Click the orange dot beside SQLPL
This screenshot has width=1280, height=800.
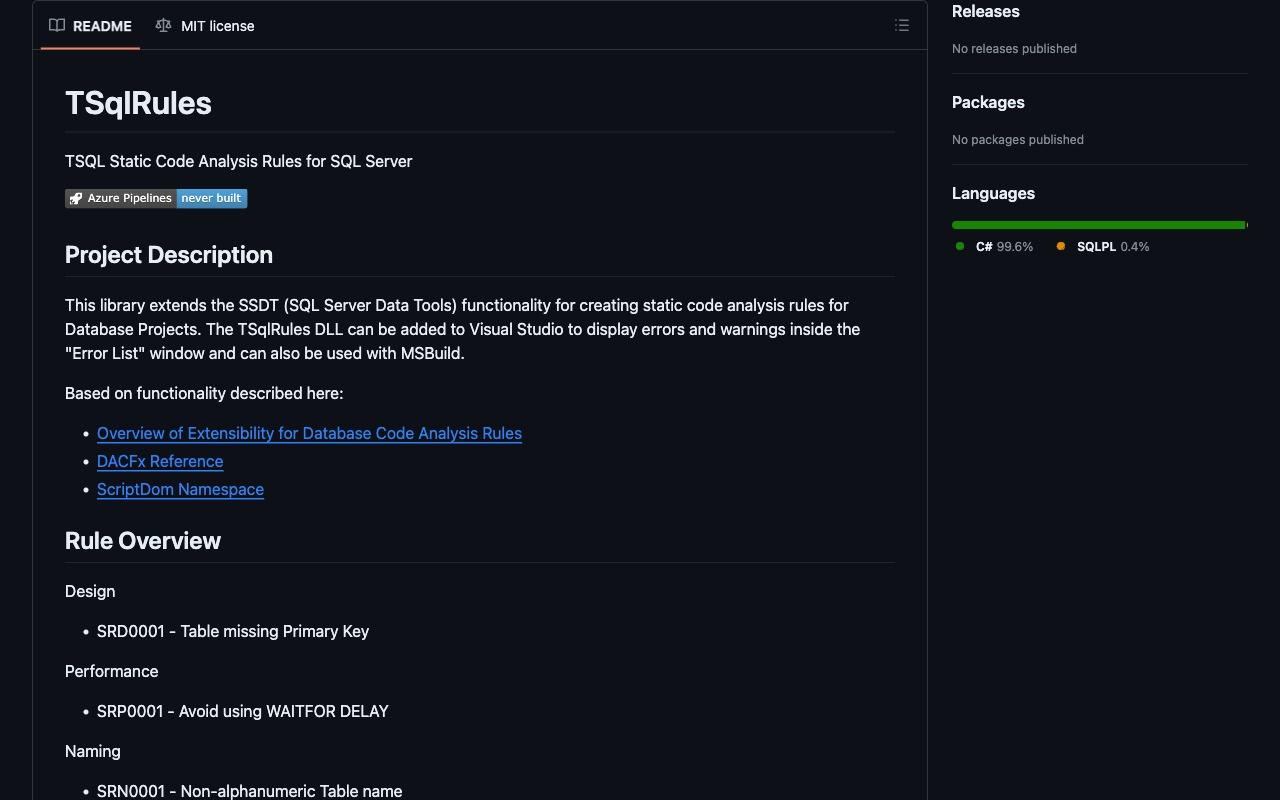pos(1061,246)
